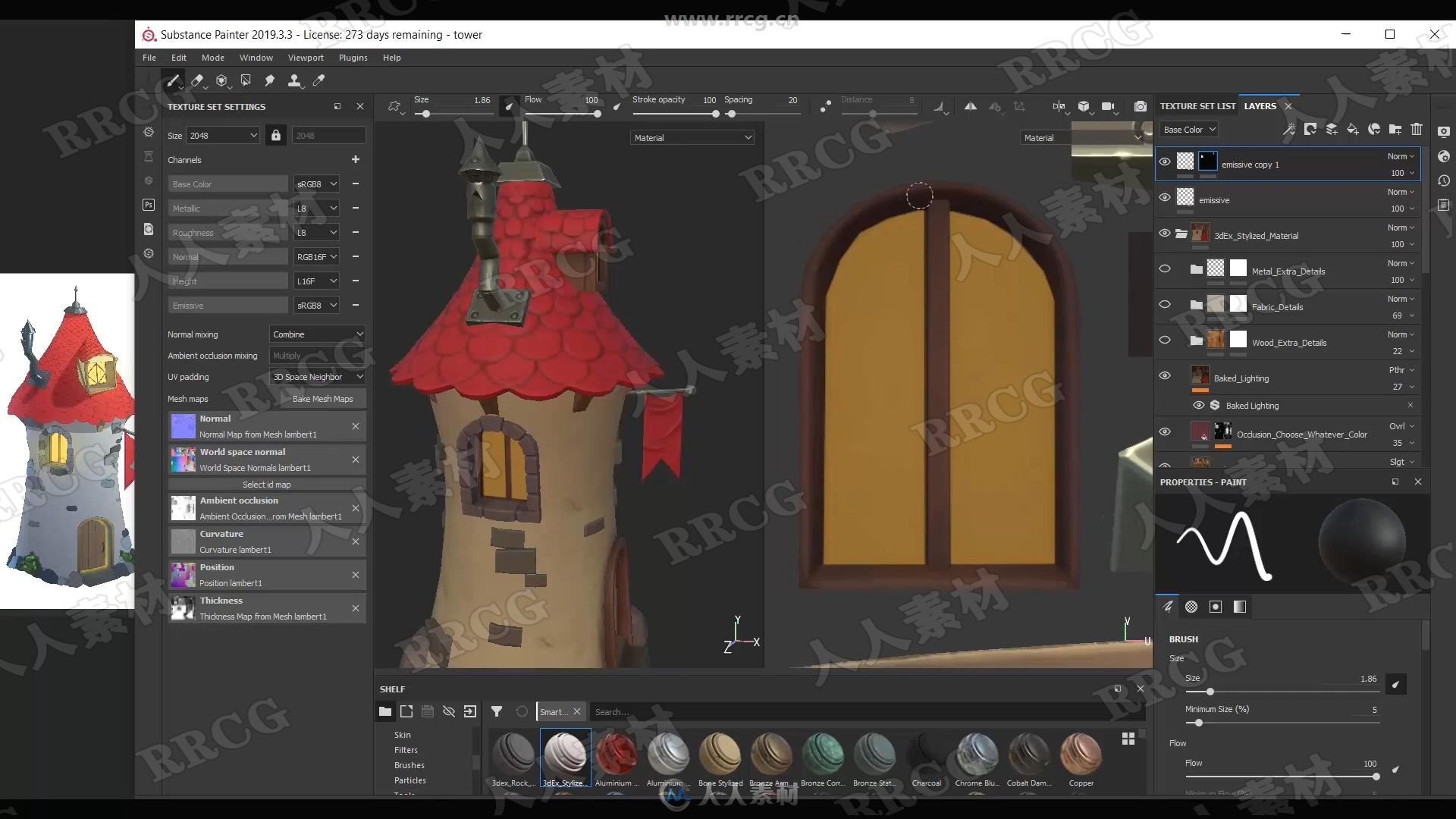
Task: Open the shelf folder icon
Action: (385, 711)
